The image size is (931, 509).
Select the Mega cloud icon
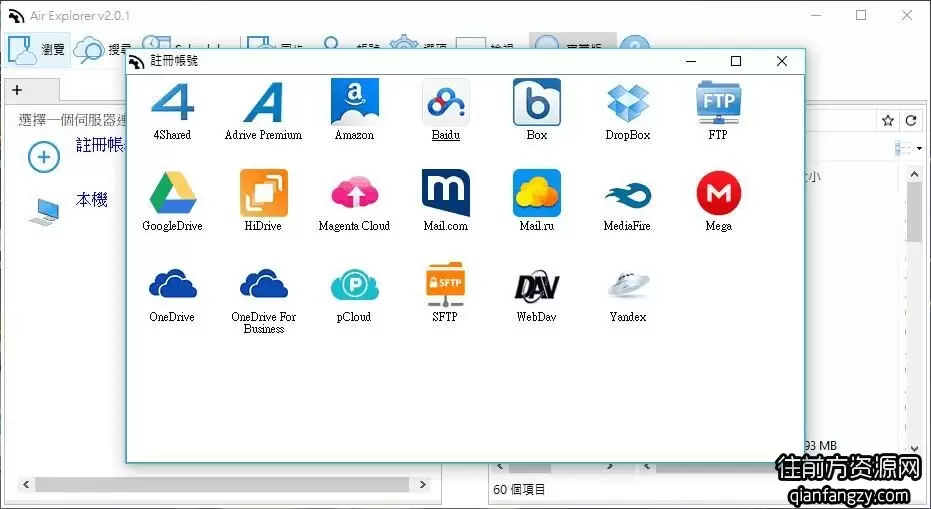tap(718, 201)
